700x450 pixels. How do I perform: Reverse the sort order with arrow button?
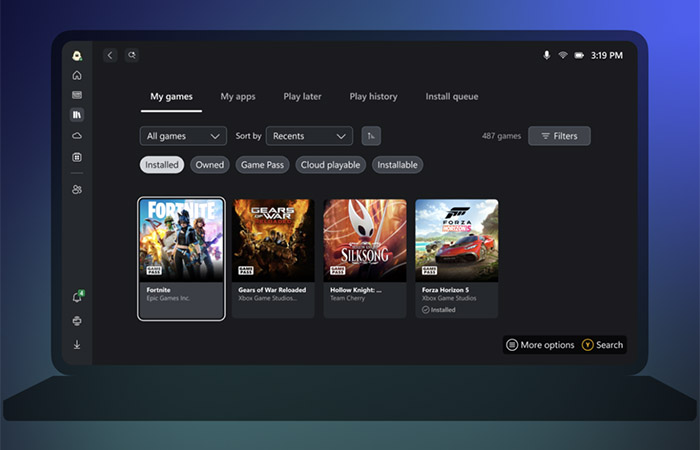(371, 136)
